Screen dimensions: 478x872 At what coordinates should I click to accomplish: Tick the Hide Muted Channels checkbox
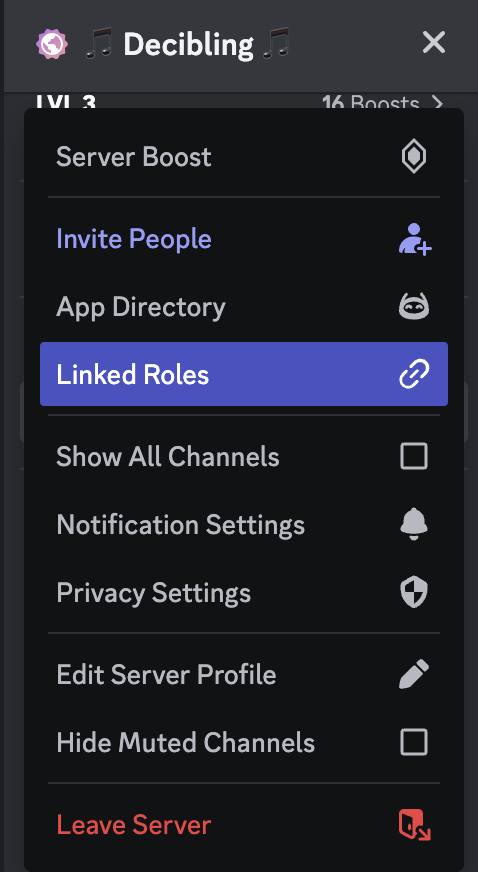pyautogui.click(x=414, y=742)
